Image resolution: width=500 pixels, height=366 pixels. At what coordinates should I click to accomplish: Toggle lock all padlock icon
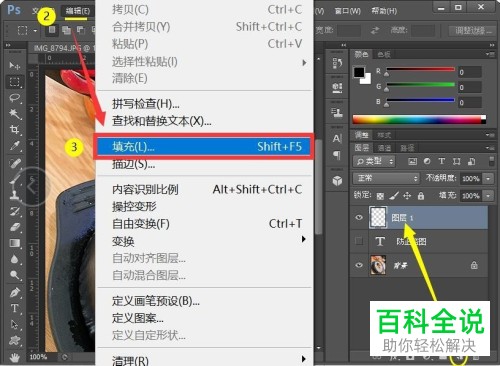(421, 196)
